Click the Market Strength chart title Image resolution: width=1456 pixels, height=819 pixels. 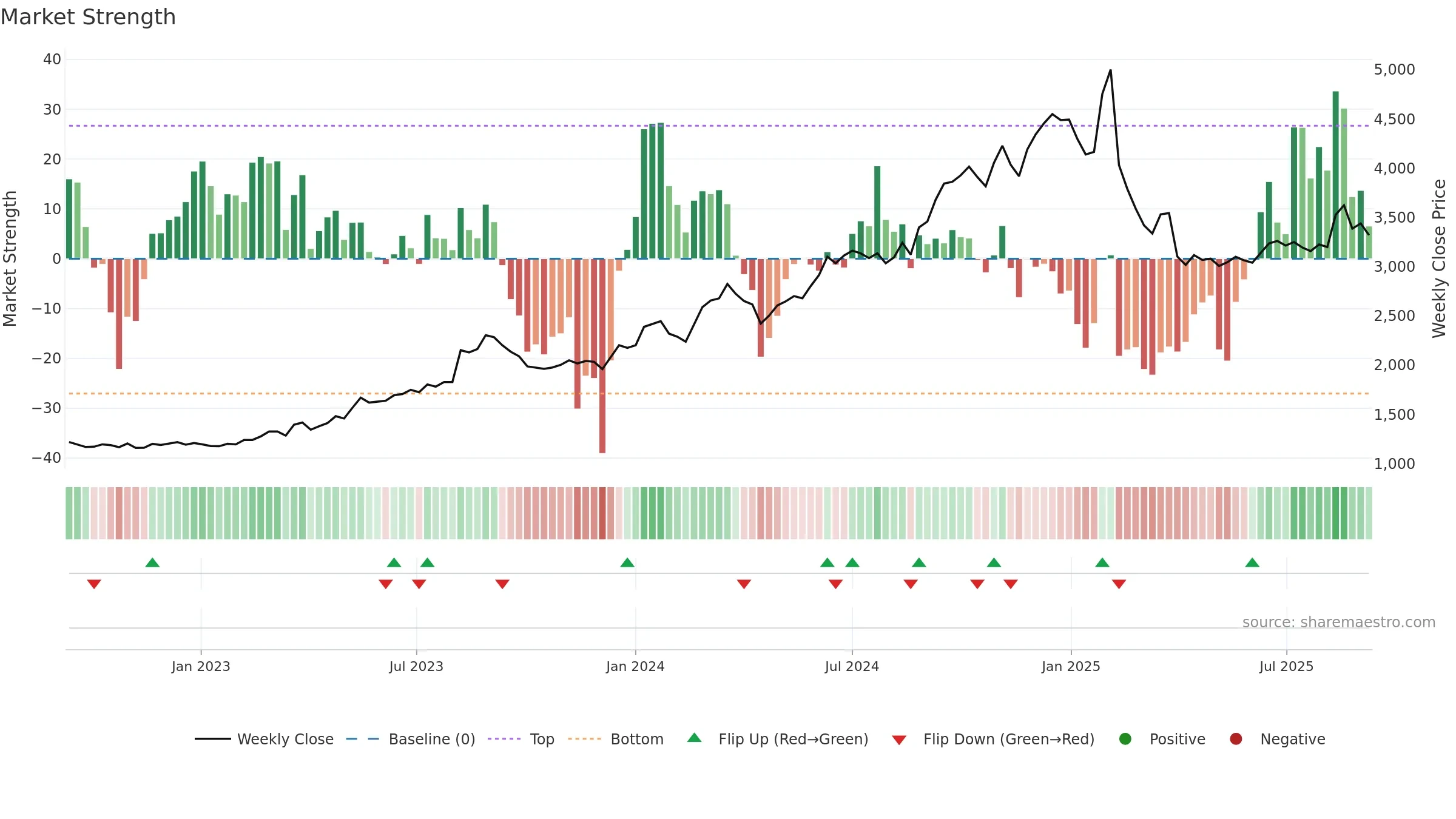pyautogui.click(x=88, y=17)
